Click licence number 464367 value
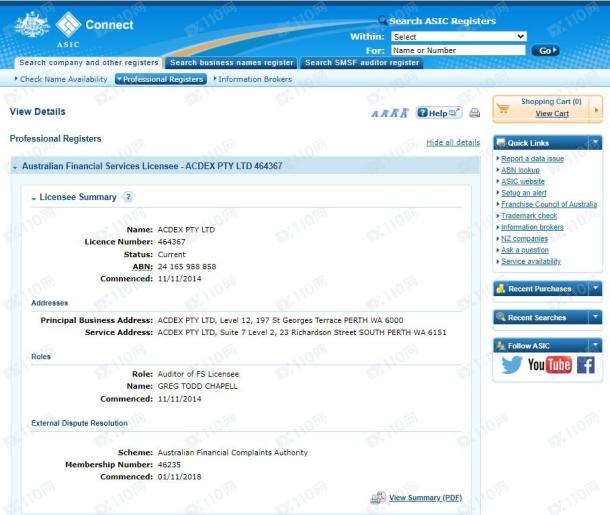This screenshot has height=515, width=610. point(172,242)
